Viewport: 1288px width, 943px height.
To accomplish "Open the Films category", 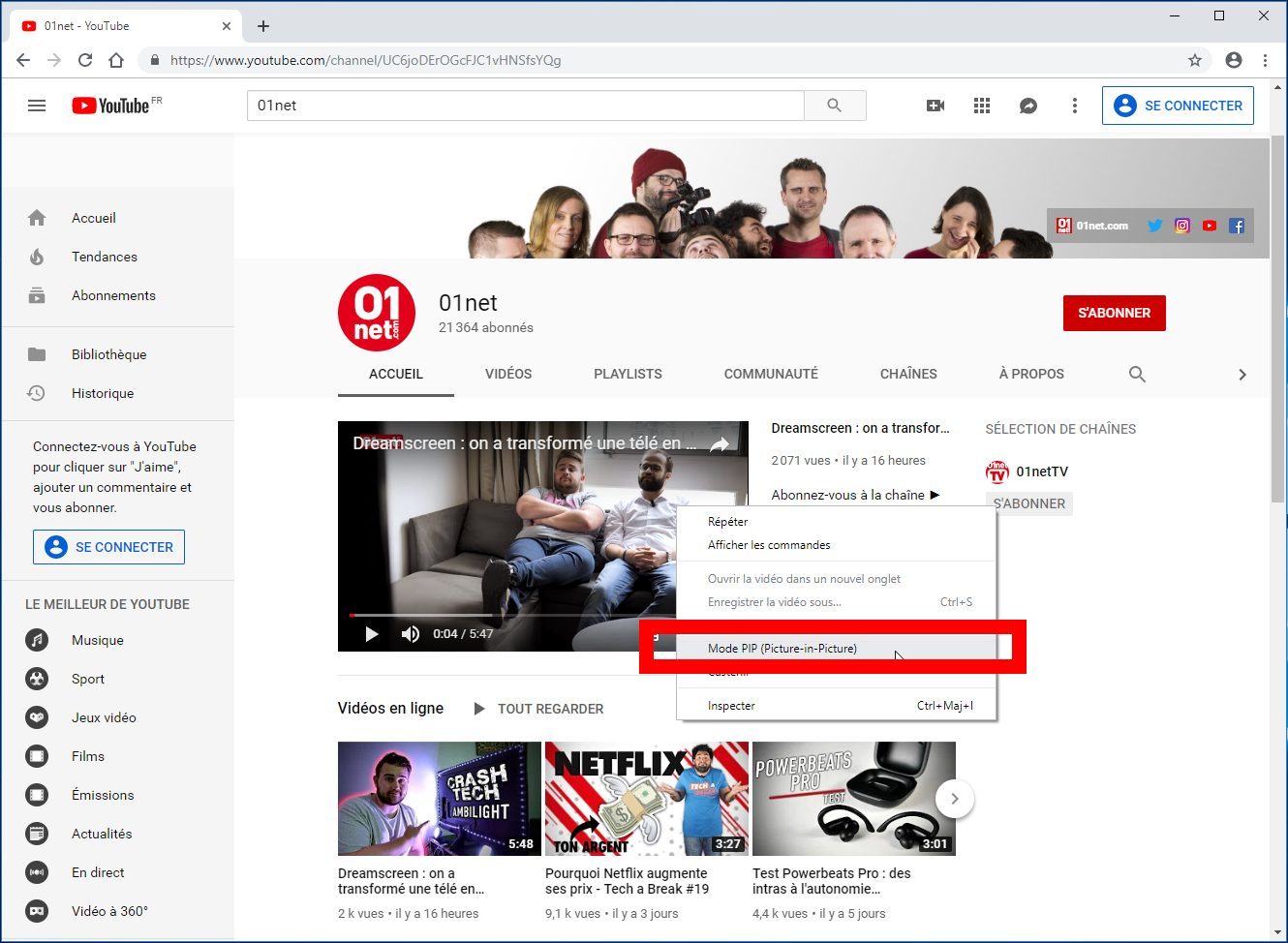I will click(x=117, y=756).
